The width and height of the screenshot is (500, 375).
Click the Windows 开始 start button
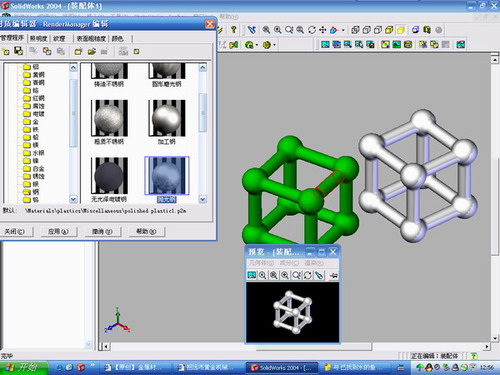[x=23, y=368]
